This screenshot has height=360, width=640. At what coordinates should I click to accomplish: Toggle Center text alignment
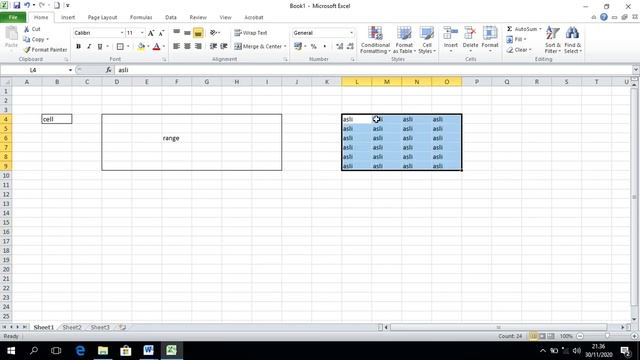click(x=187, y=46)
